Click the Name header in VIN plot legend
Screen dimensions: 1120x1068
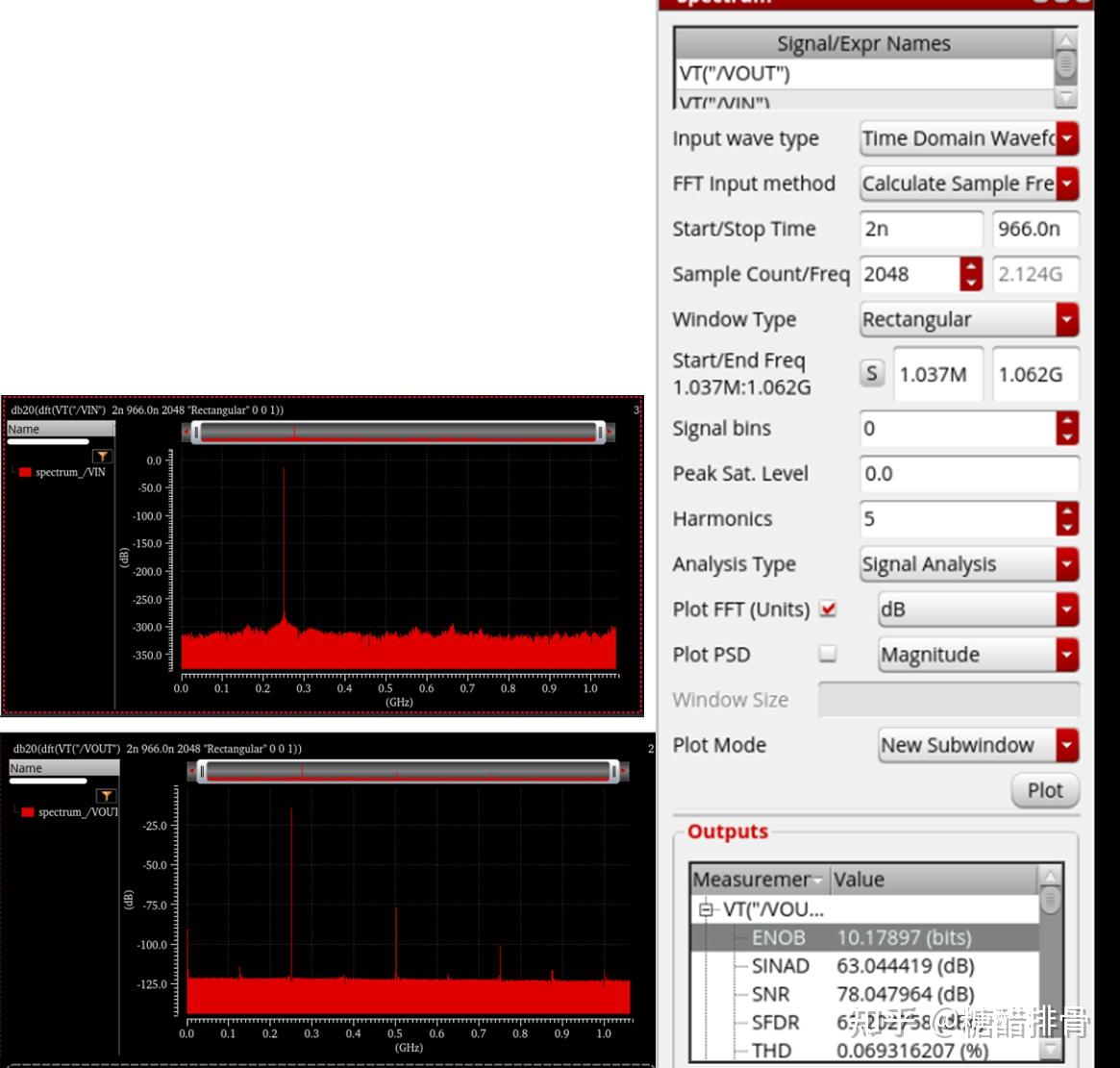pos(60,429)
